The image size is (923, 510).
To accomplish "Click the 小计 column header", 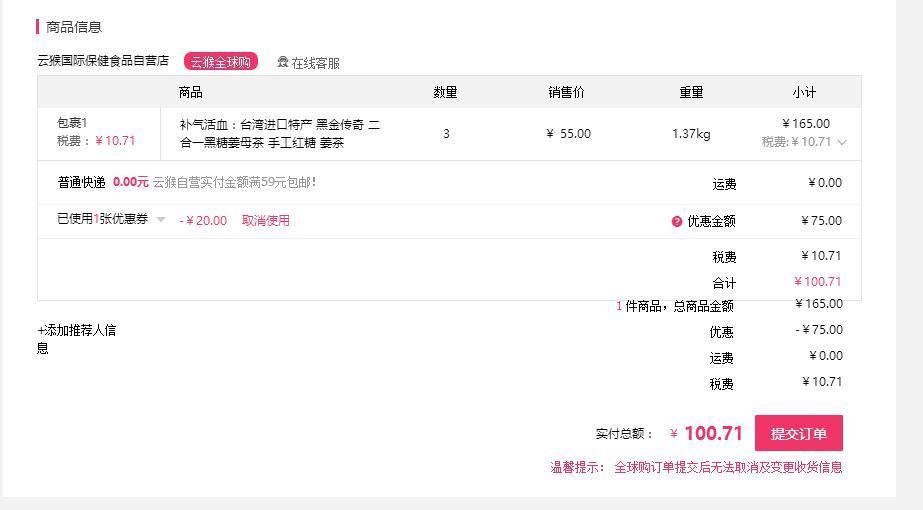I will [x=804, y=92].
